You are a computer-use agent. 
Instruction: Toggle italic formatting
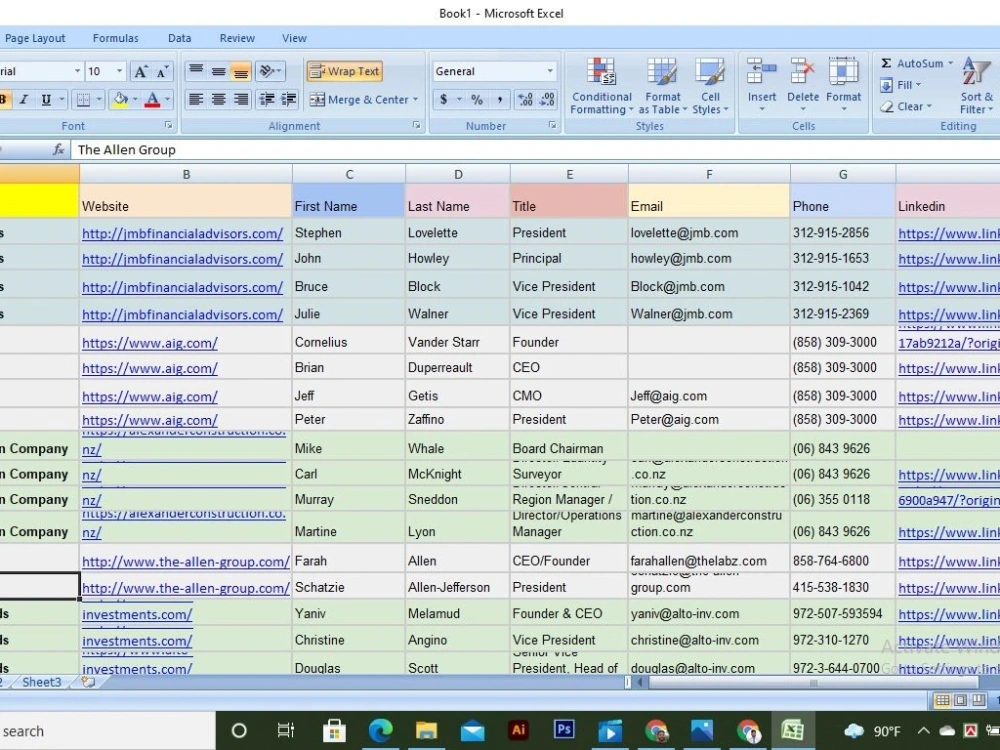coord(24,99)
